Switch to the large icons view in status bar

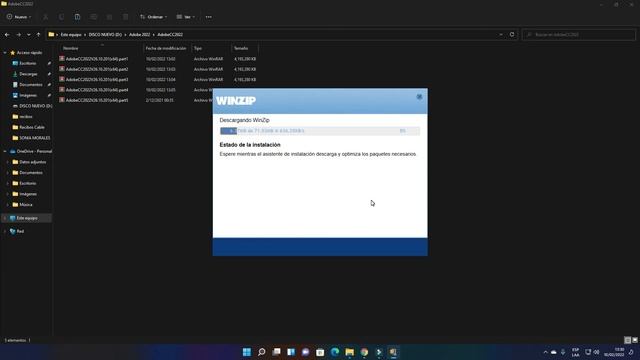tap(635, 340)
